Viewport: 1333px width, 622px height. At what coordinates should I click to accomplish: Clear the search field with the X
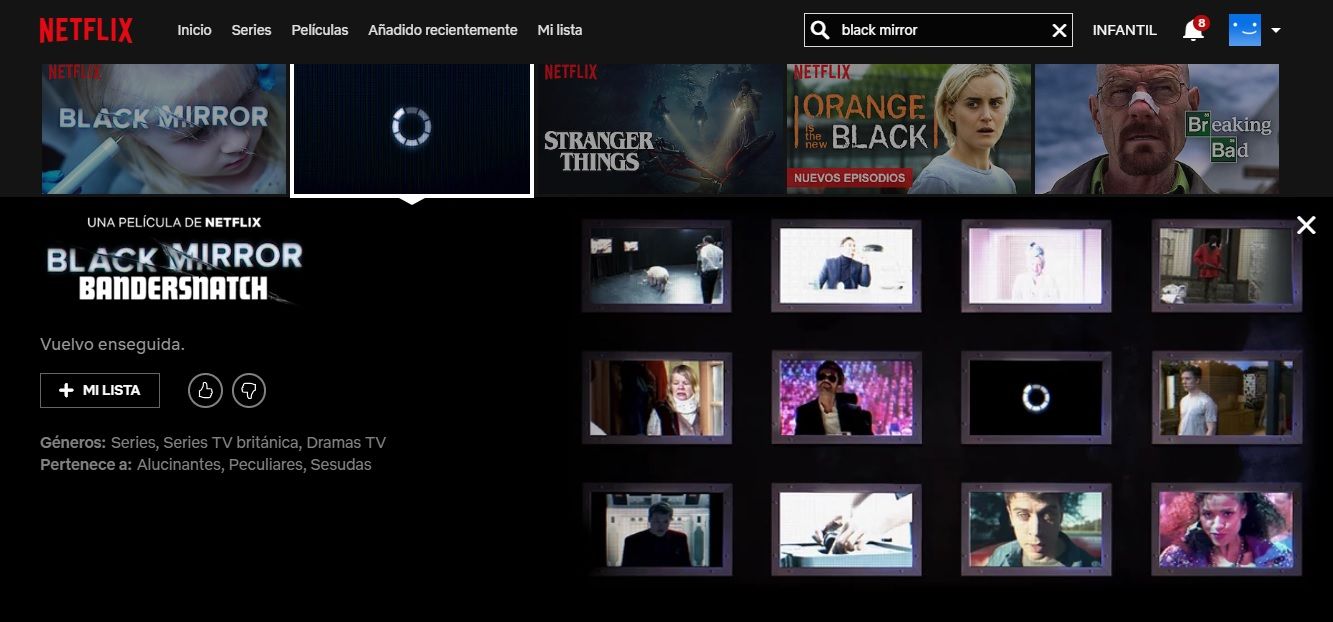click(1060, 31)
